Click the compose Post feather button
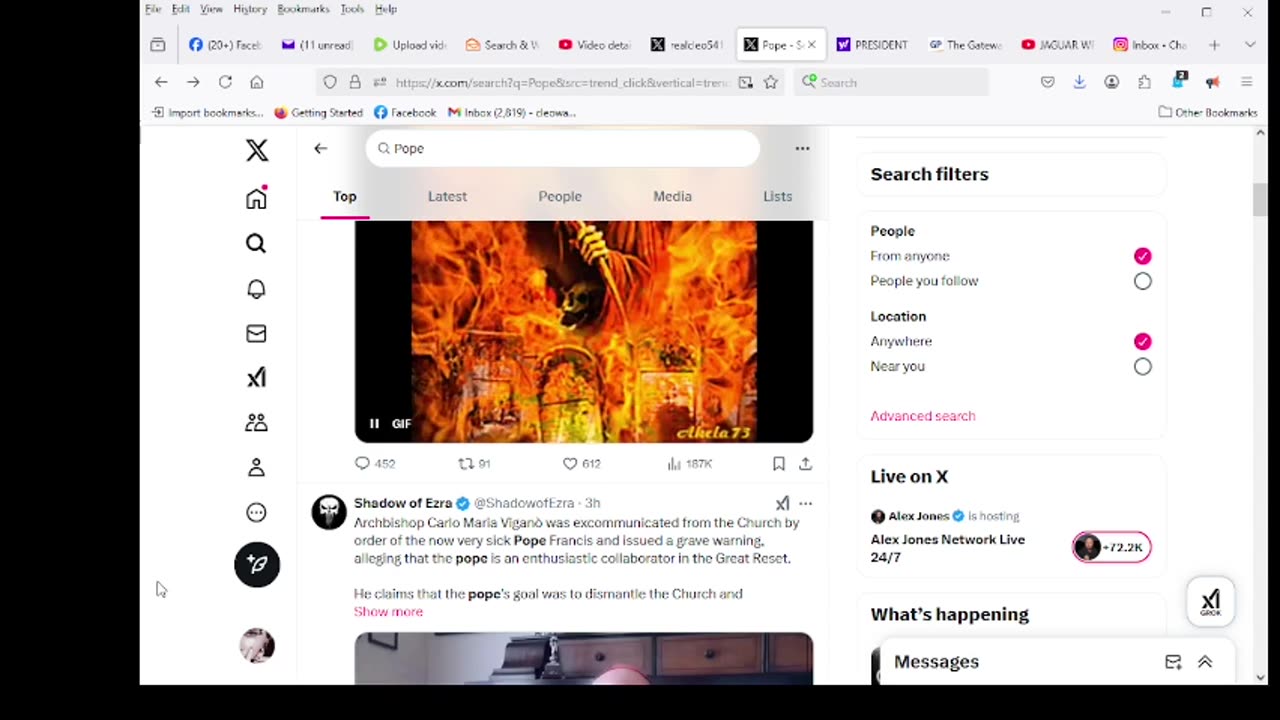 [x=257, y=564]
